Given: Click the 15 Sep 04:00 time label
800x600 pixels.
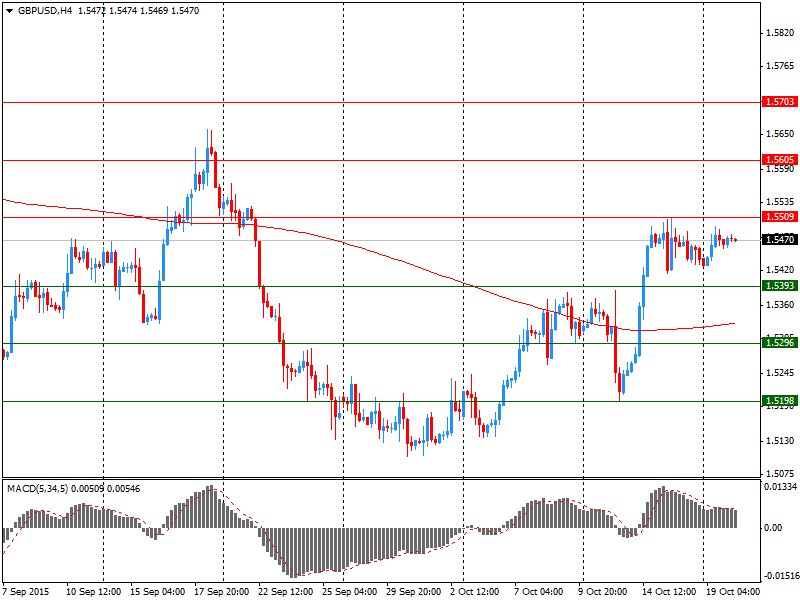Looking at the screenshot, I should point(158,592).
